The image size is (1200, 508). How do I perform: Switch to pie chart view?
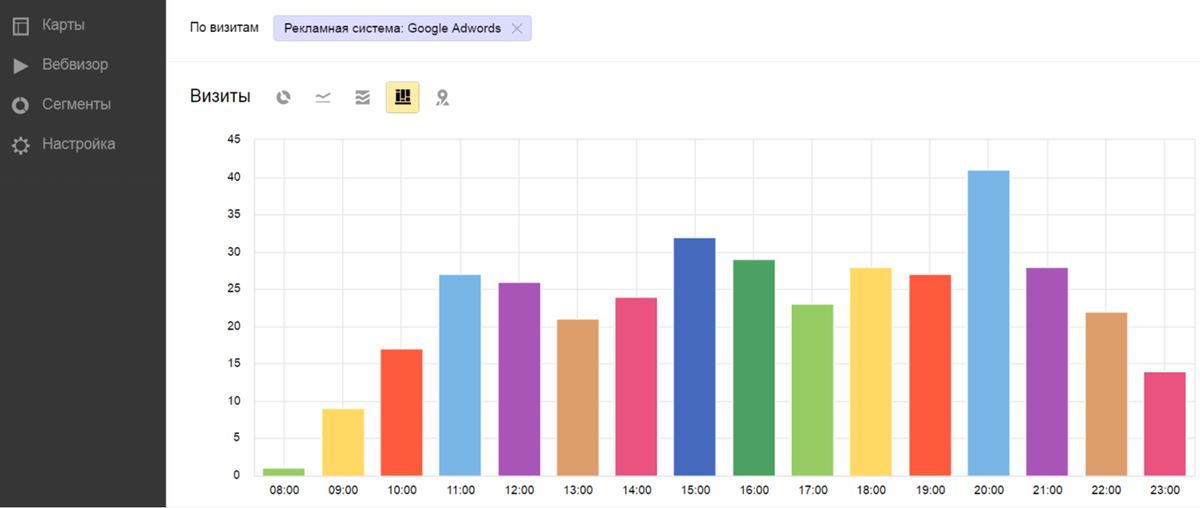tap(284, 97)
